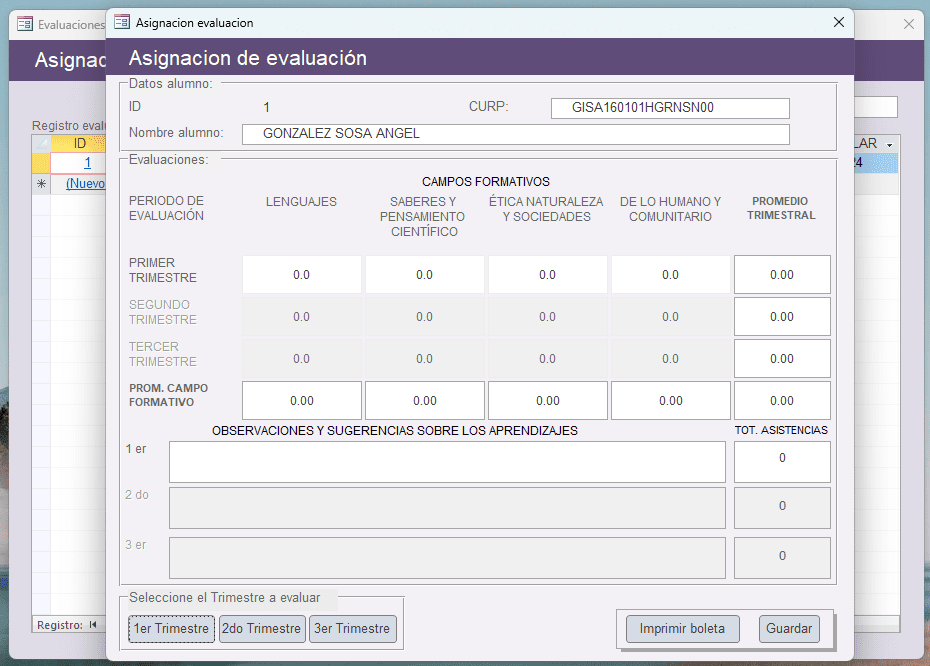Viewport: 930px width, 666px height.
Task: Click Prom. Campo Formativo box under Saberes y Pensamiento
Action: click(425, 400)
